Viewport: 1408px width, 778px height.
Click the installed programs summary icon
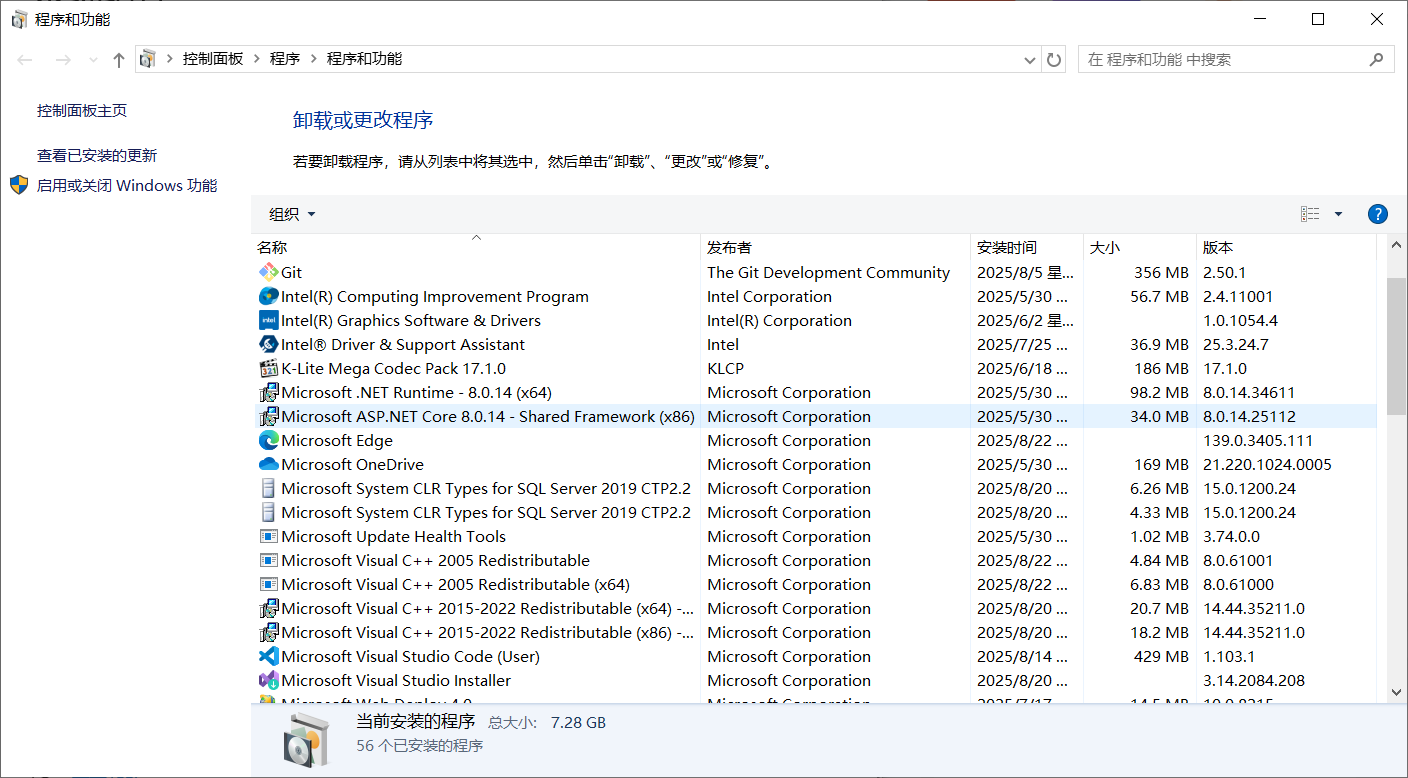[x=306, y=739]
